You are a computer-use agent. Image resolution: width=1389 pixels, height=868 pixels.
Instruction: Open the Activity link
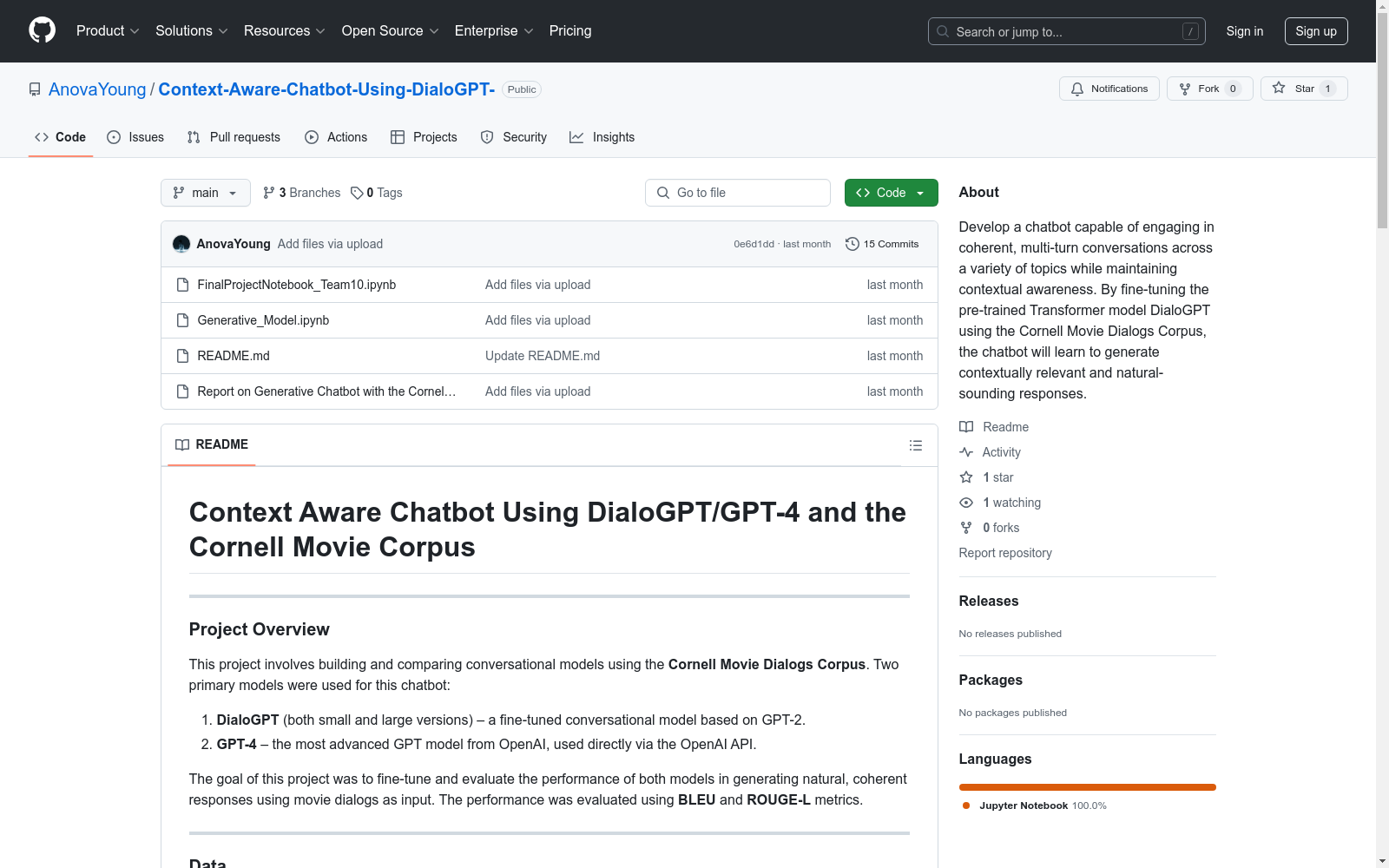(x=991, y=452)
